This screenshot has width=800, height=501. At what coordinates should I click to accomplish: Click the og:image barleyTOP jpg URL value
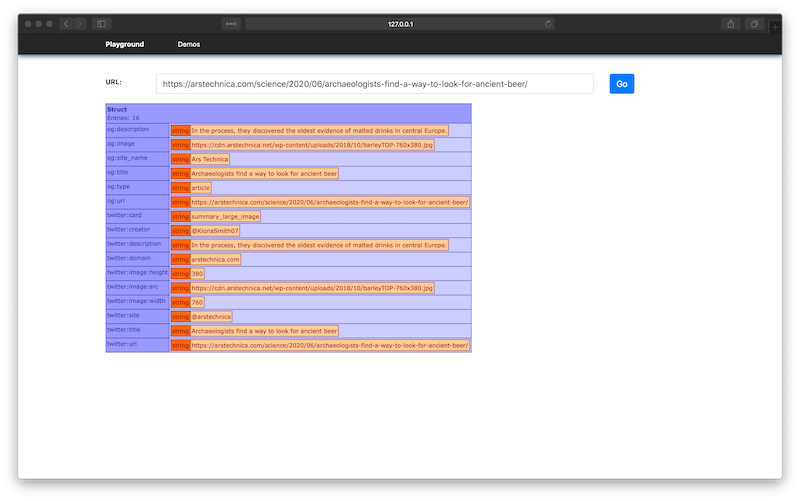coord(312,145)
